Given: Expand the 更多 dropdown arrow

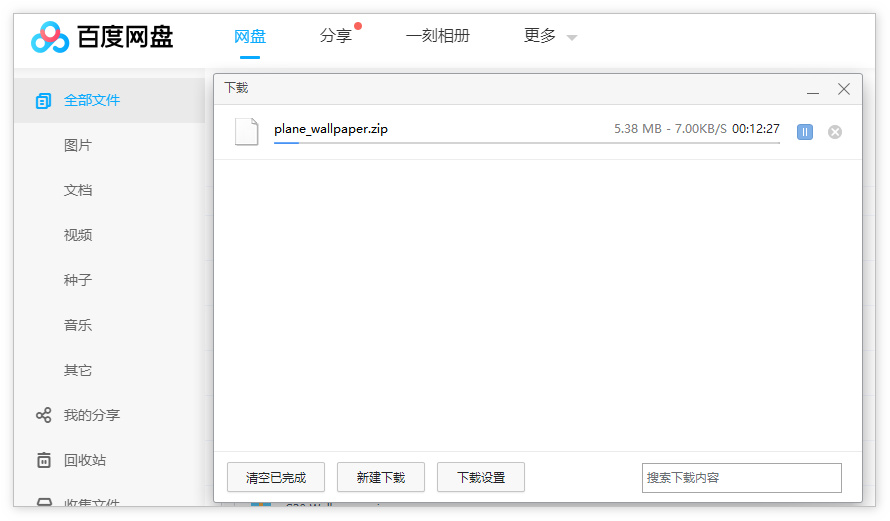Looking at the screenshot, I should pyautogui.click(x=572, y=38).
